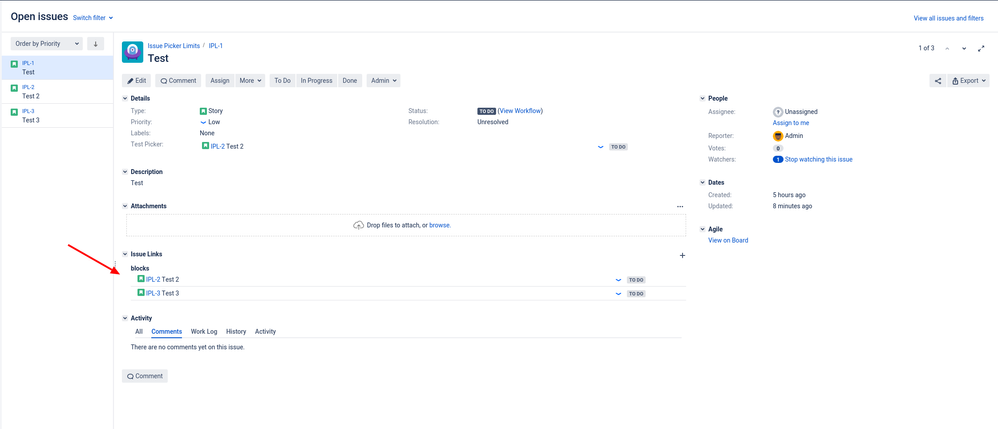Click the project avatar icon
Image resolution: width=998 pixels, height=429 pixels.
point(132,52)
